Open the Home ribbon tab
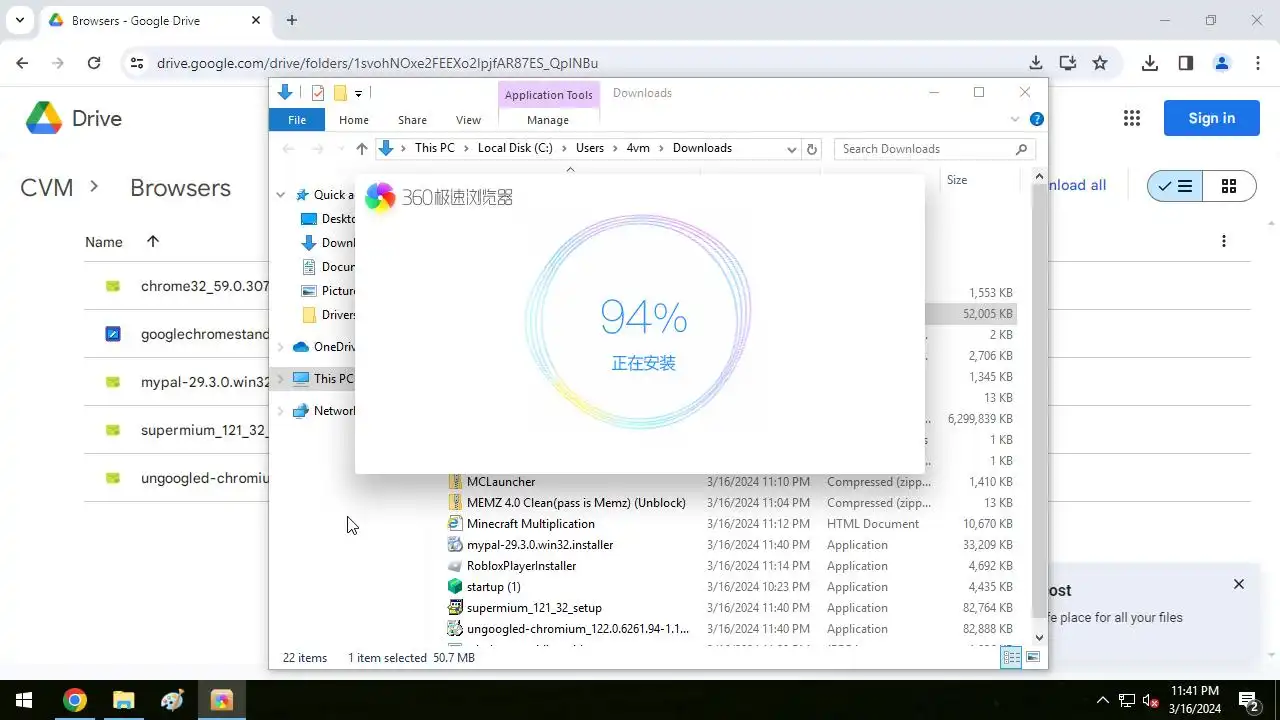1280x720 pixels. pyautogui.click(x=354, y=120)
